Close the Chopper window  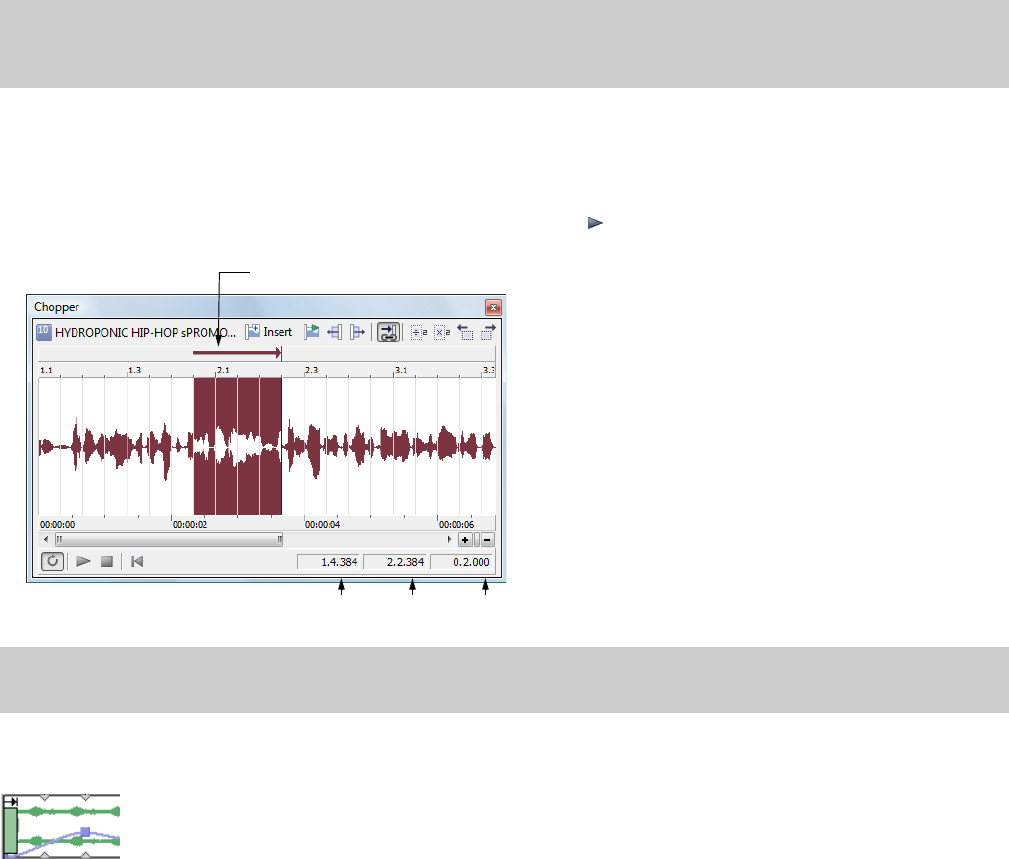493,308
